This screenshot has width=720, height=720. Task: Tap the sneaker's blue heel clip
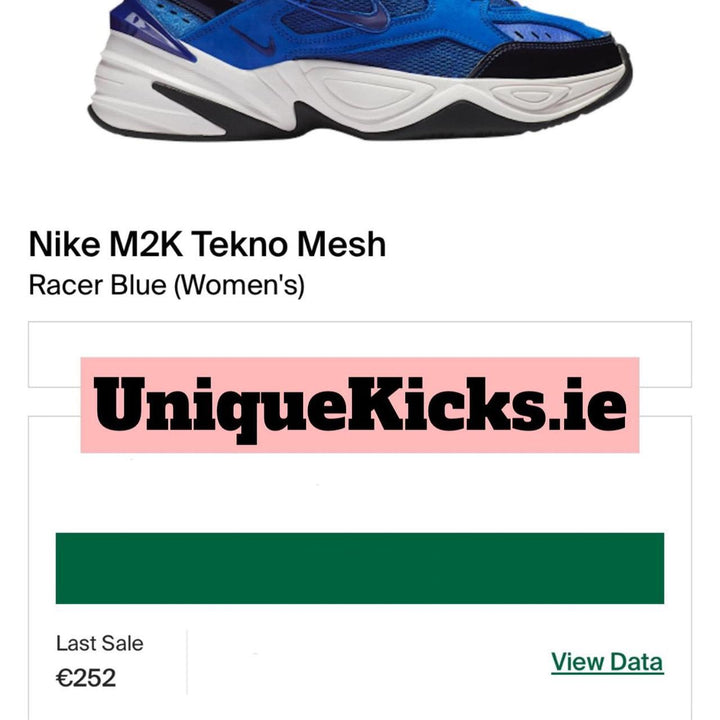(x=154, y=30)
